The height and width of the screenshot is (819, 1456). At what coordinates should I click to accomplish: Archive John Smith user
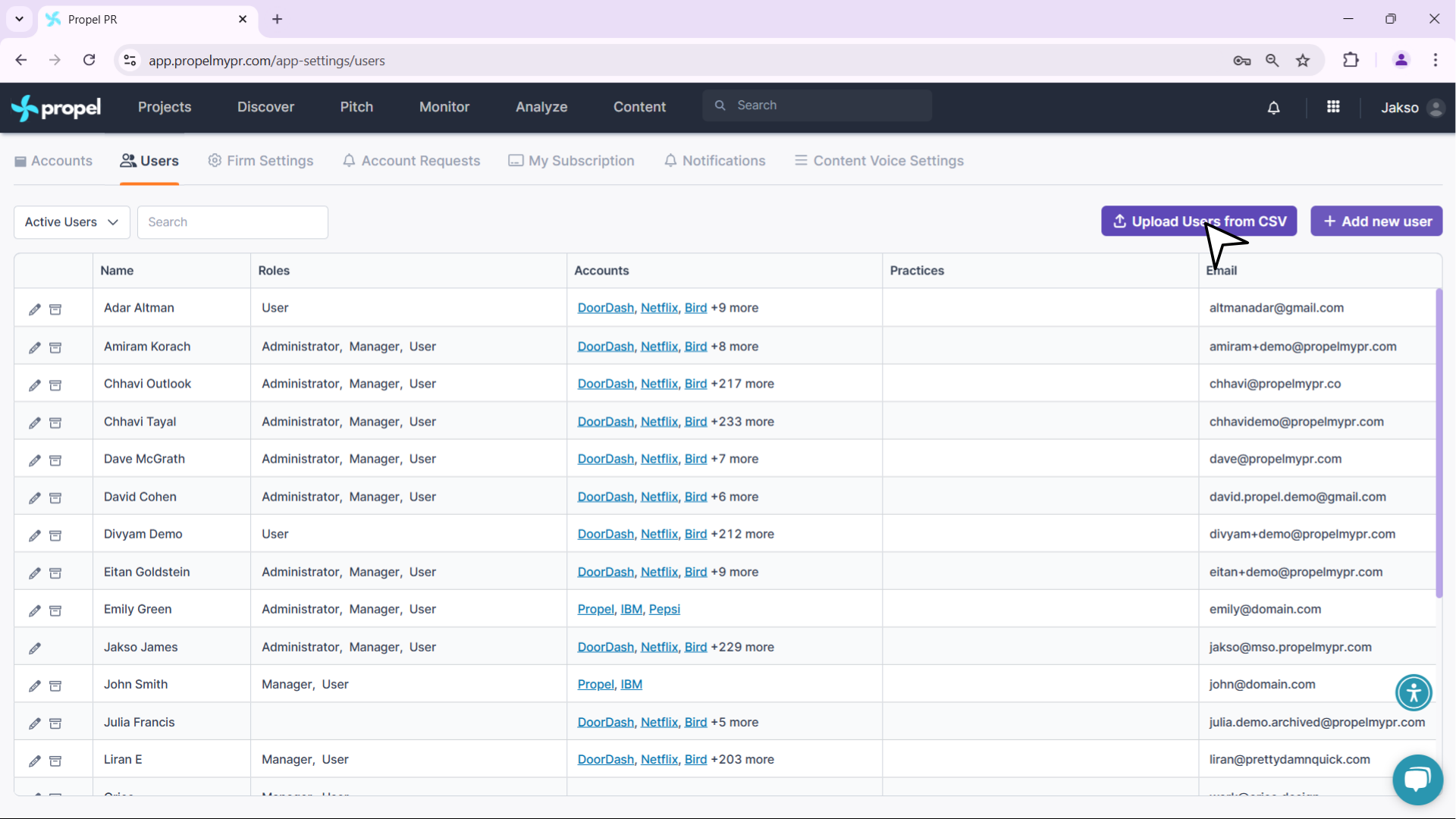(55, 686)
